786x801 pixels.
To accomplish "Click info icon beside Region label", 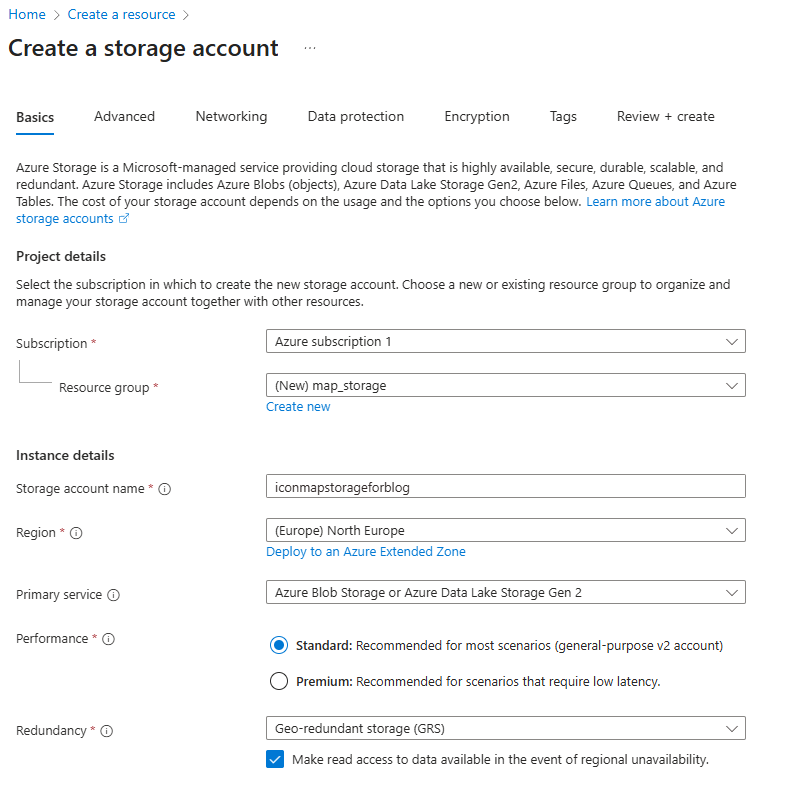I will click(x=76, y=533).
